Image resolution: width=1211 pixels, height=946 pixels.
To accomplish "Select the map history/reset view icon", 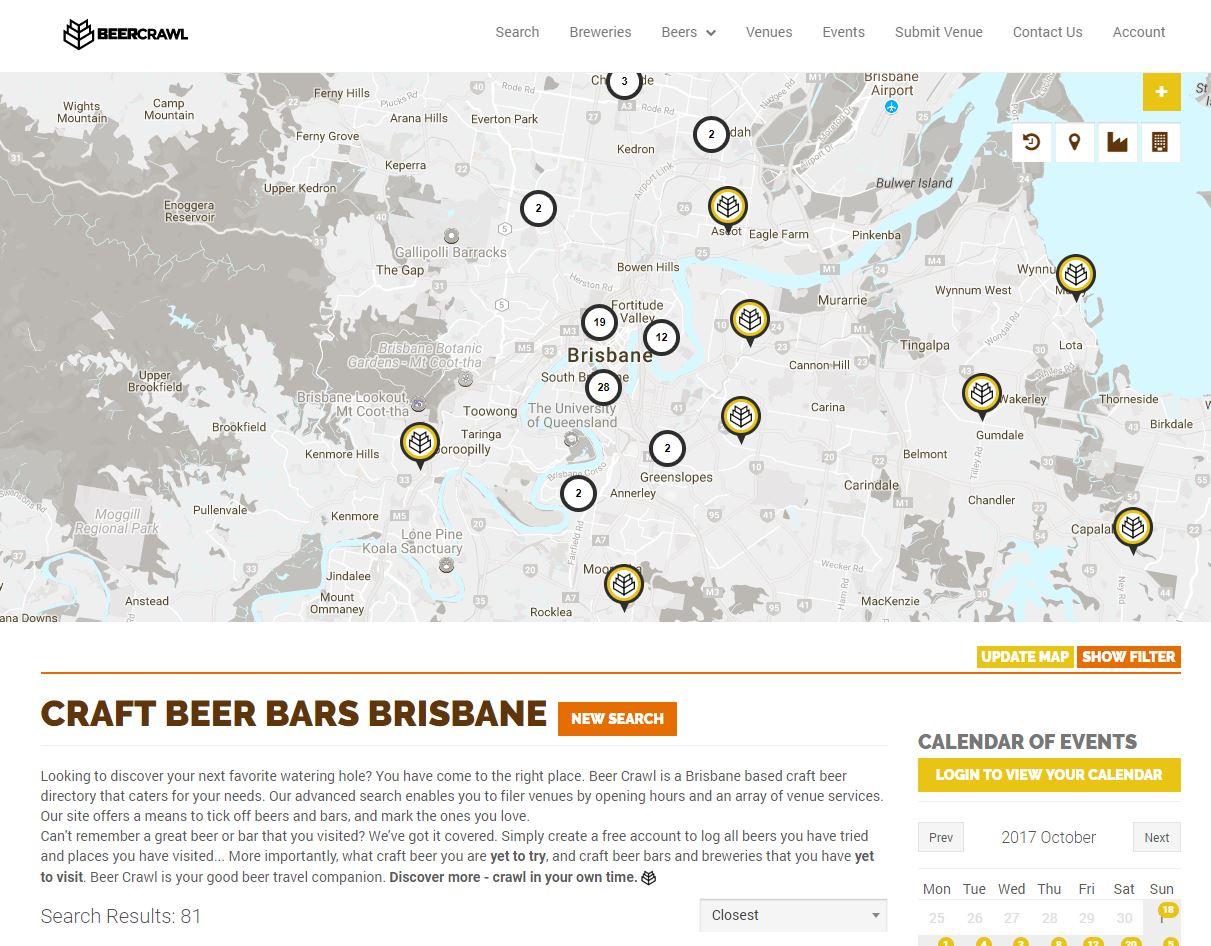I will pyautogui.click(x=1031, y=142).
